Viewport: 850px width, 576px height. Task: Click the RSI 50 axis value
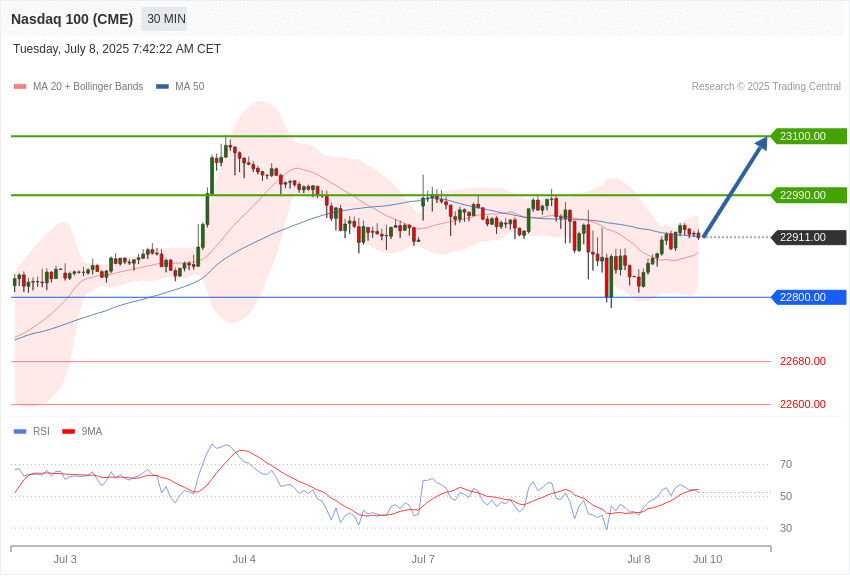[786, 496]
